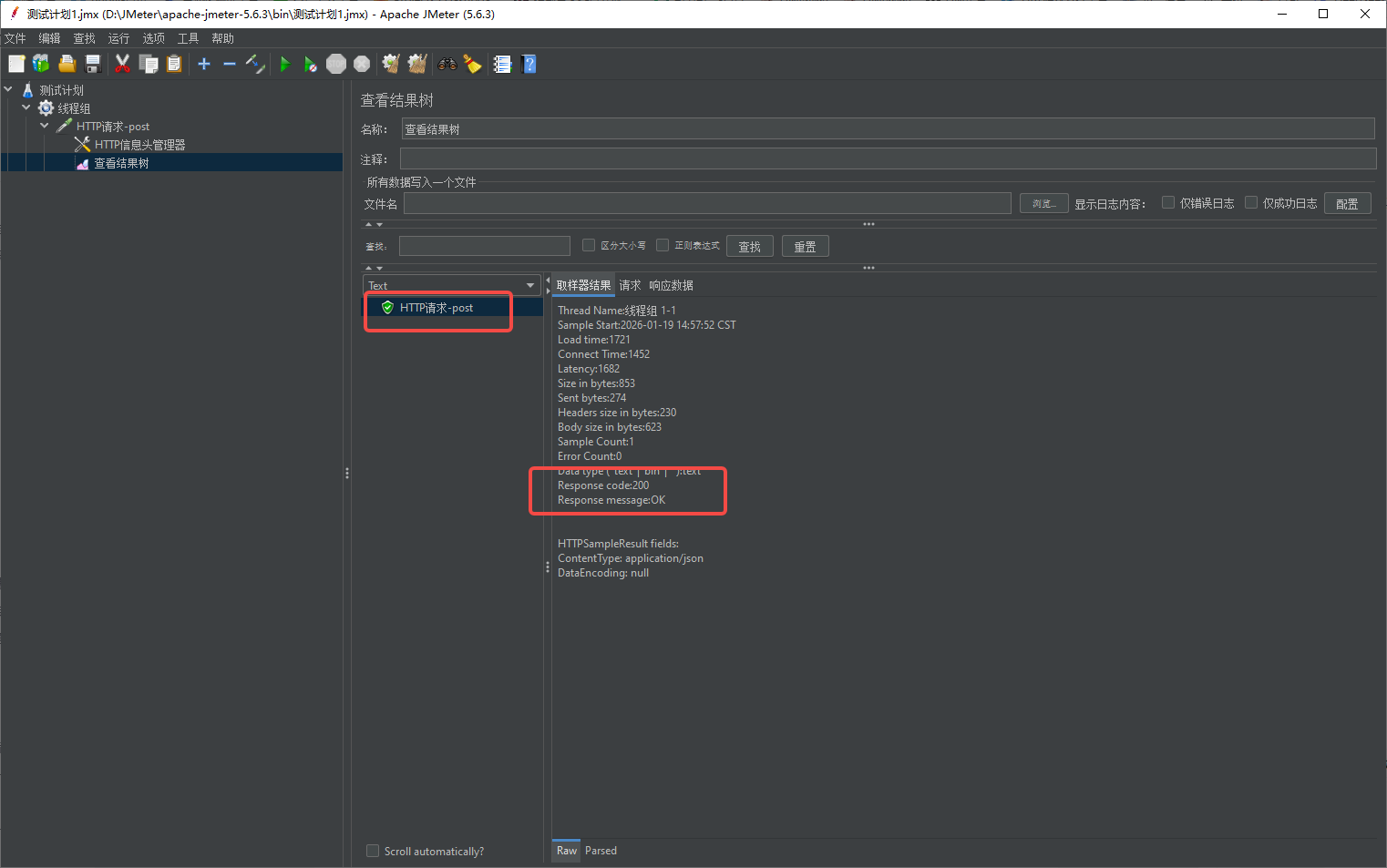Click the Paste clipboard icon
The image size is (1387, 868).
[x=174, y=64]
